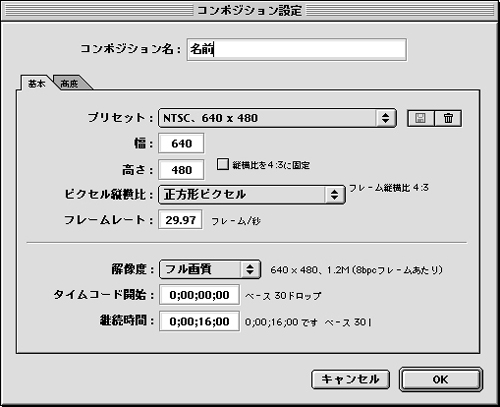Click the フレームレート field showing 29.97
Screen dimensions: 500x407
point(180,220)
